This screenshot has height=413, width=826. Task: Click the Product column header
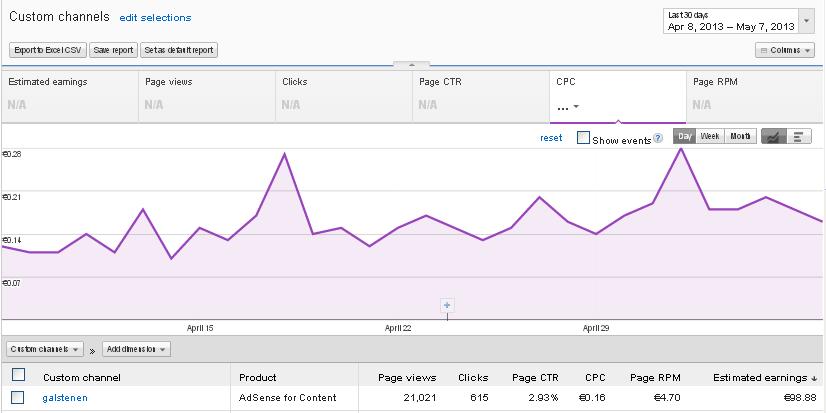pyautogui.click(x=258, y=378)
